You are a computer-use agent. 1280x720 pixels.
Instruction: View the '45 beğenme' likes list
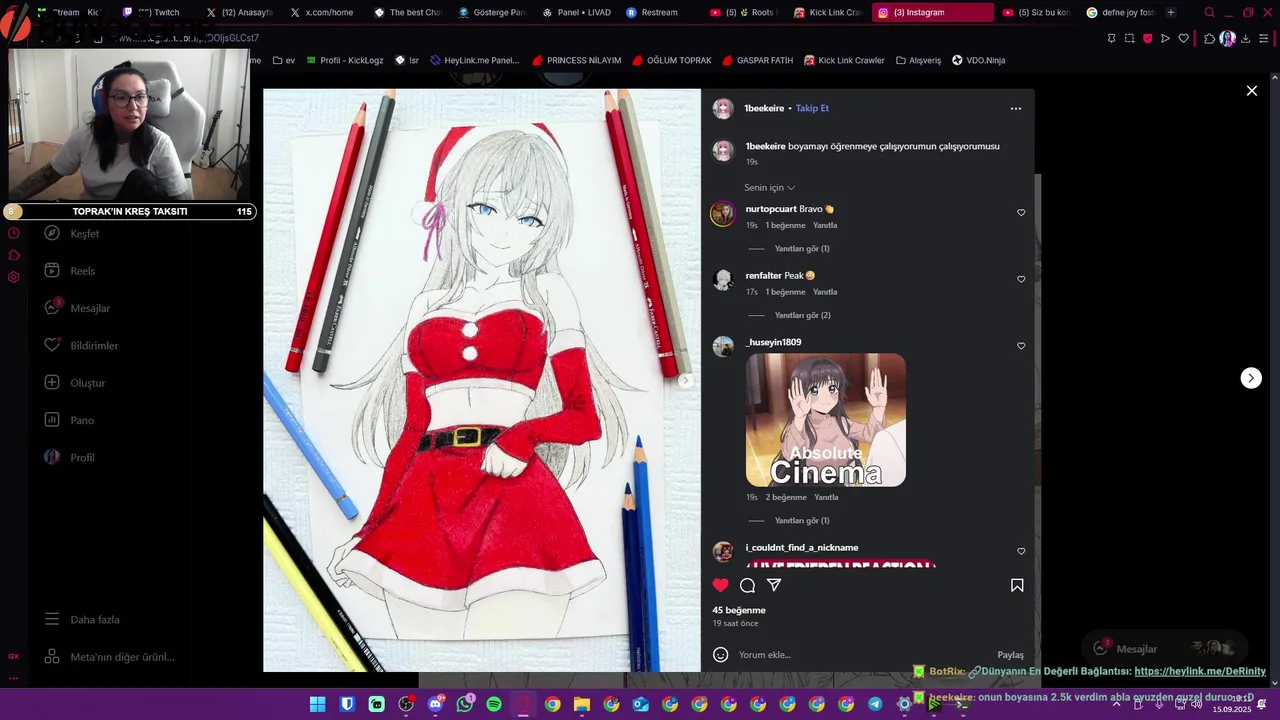pos(739,610)
